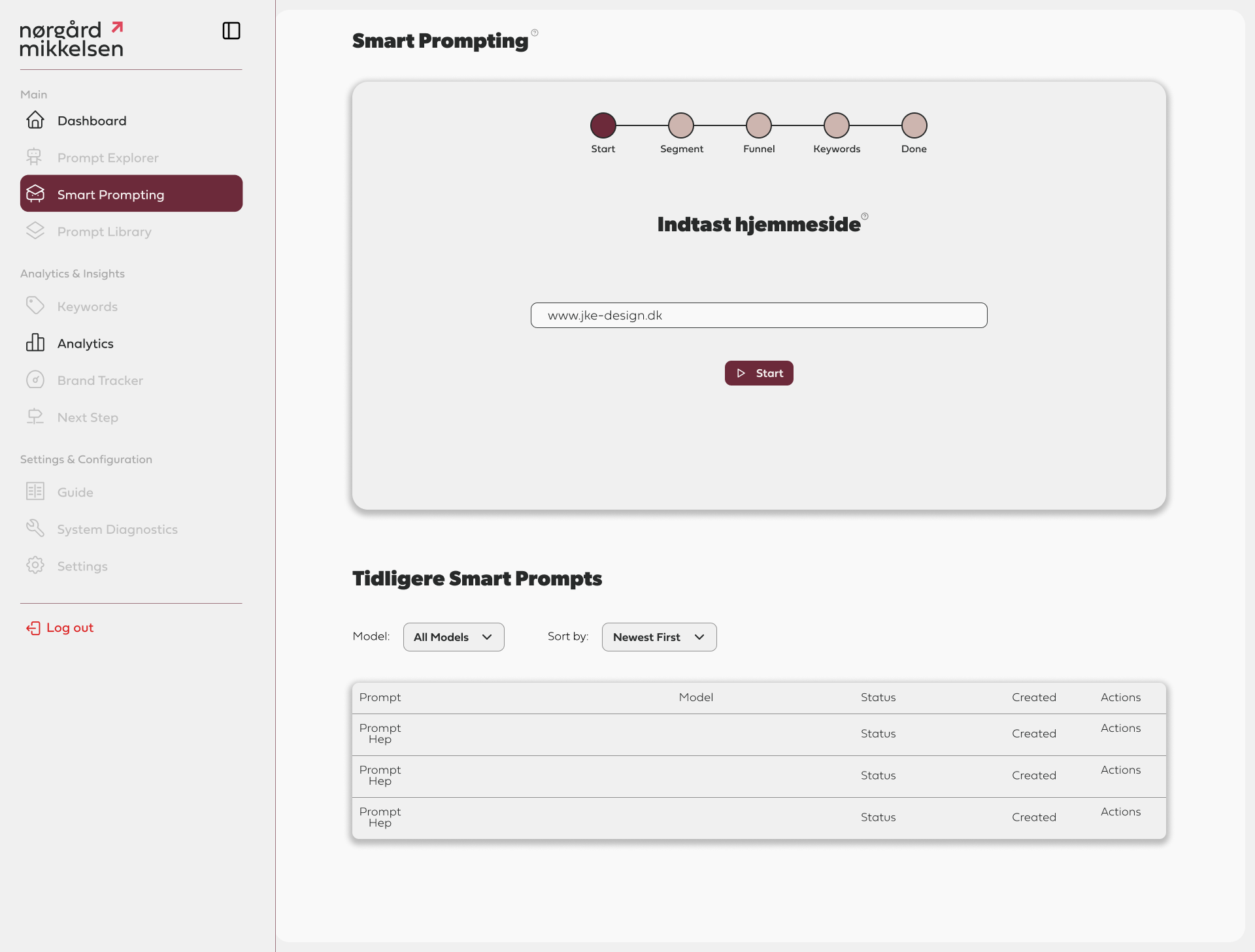Click the Funnel step circle
The image size is (1255, 952).
759,125
